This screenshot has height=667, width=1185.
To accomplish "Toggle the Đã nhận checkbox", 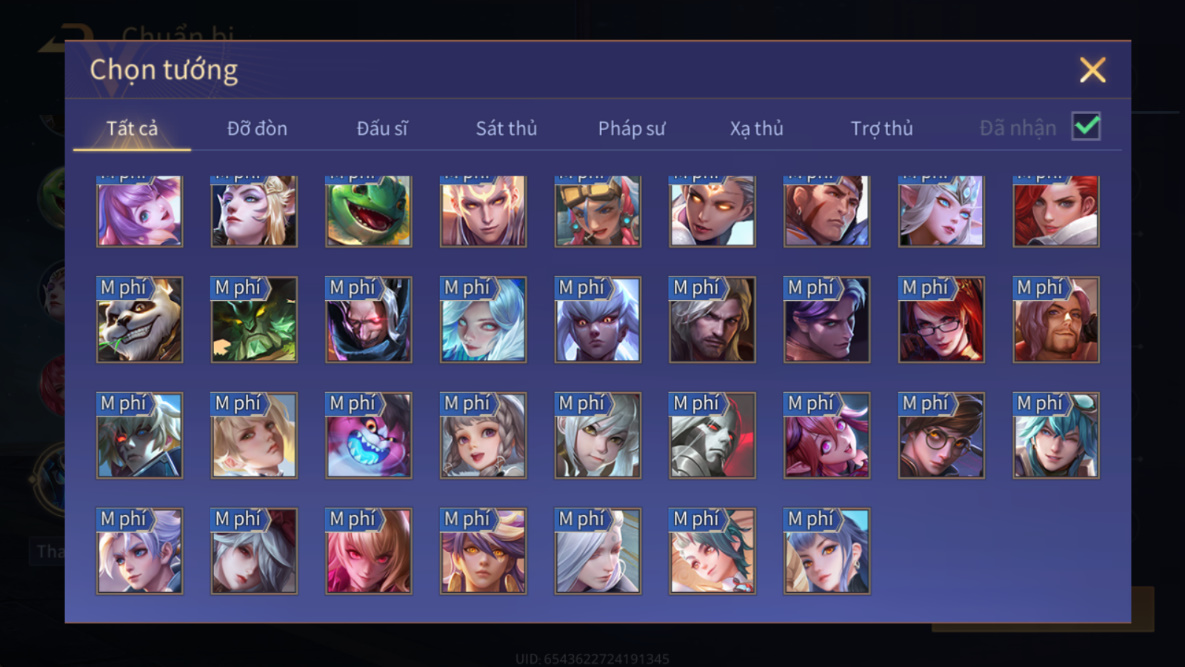I will pos(1086,126).
